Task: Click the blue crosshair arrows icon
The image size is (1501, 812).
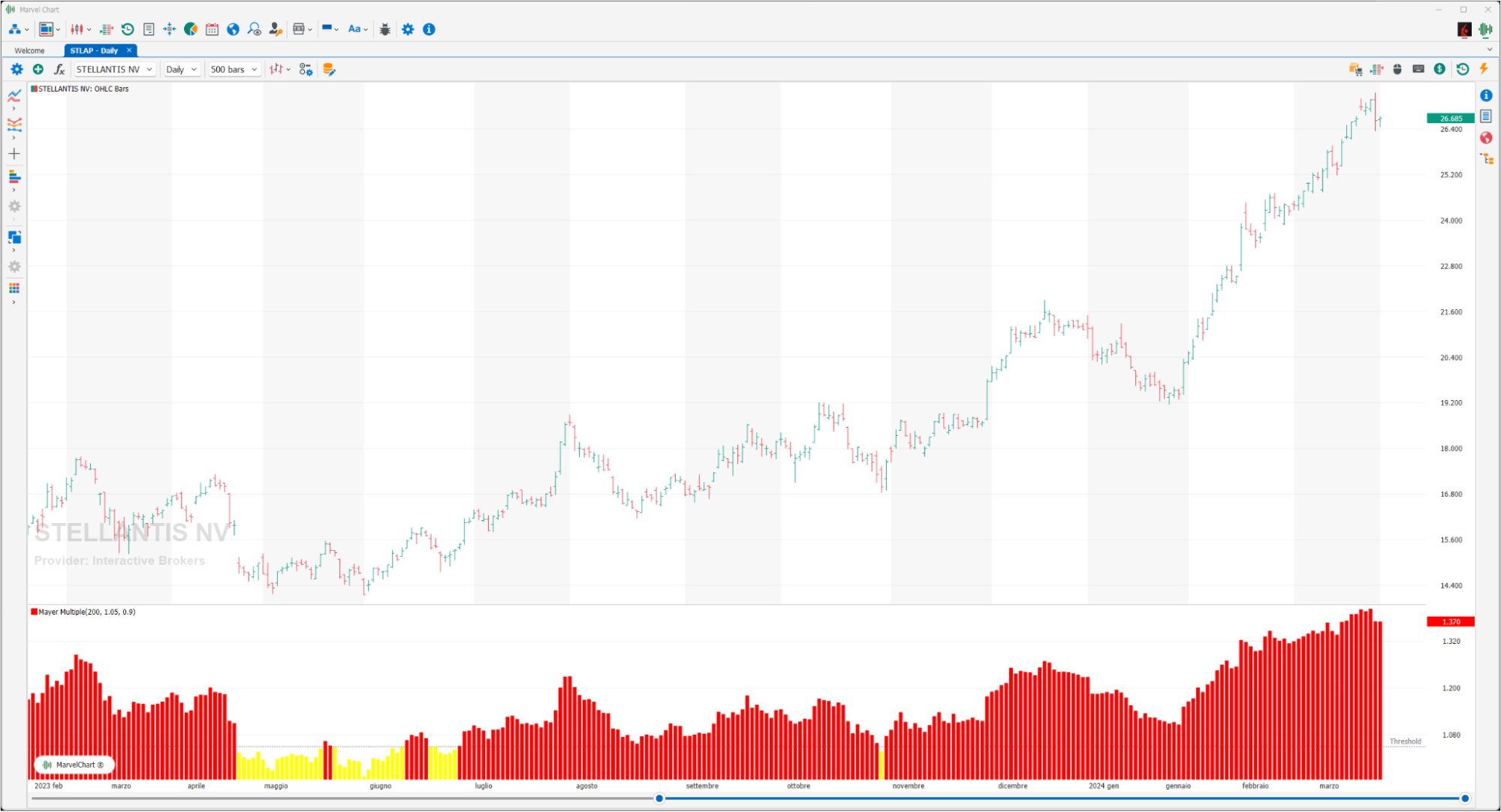Action: (x=170, y=29)
